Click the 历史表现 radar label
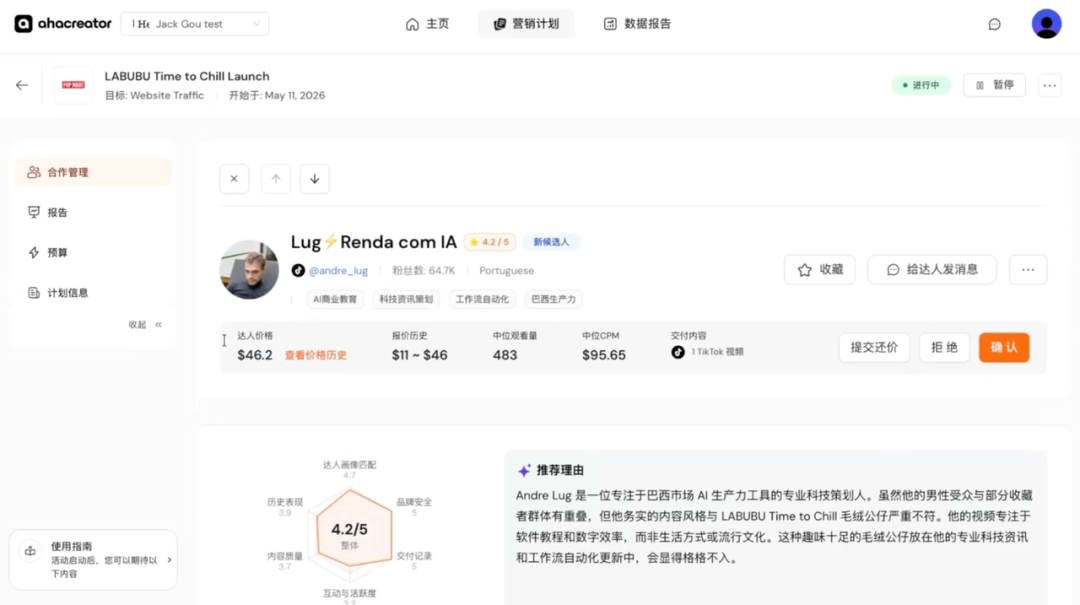 coord(285,502)
